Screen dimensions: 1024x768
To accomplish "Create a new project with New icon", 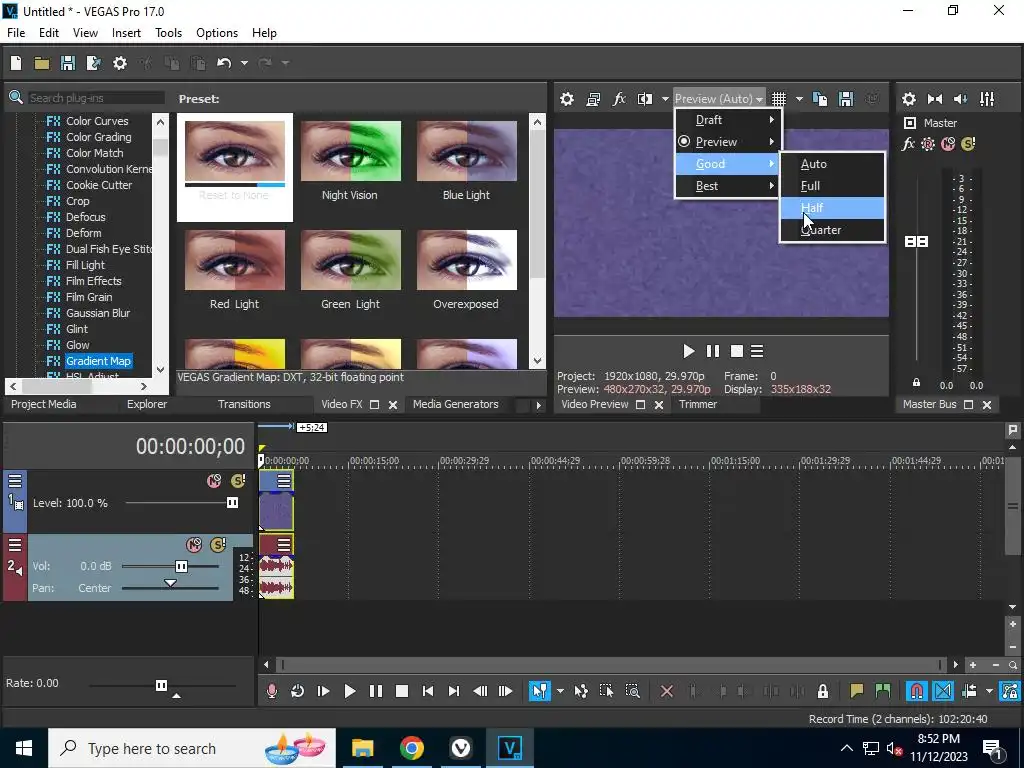I will coord(16,63).
